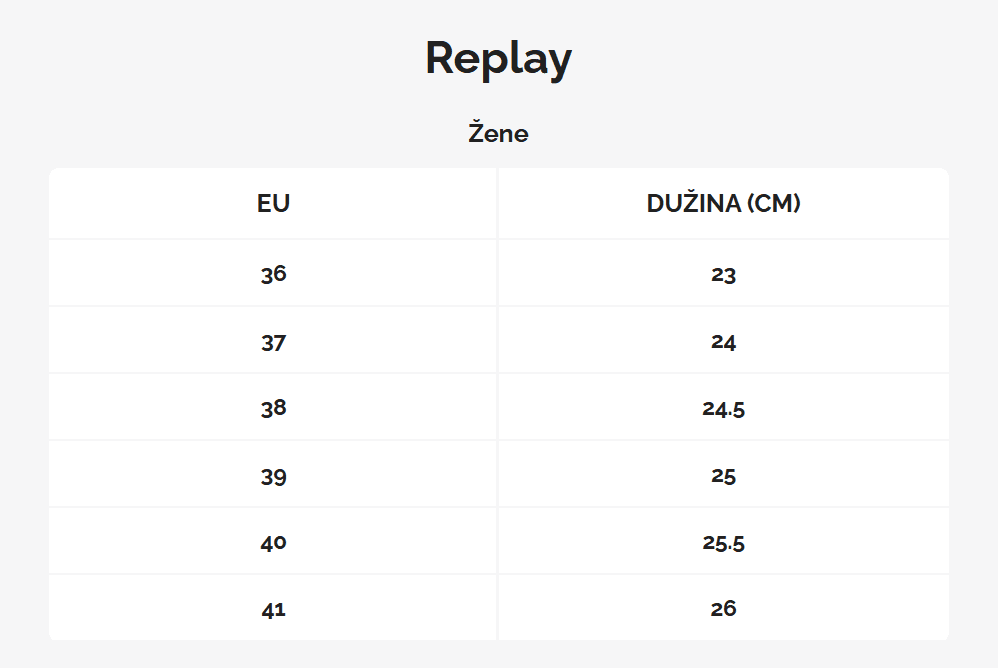Click the word DUŽINA in the header
The height and width of the screenshot is (668, 998).
coord(691,204)
